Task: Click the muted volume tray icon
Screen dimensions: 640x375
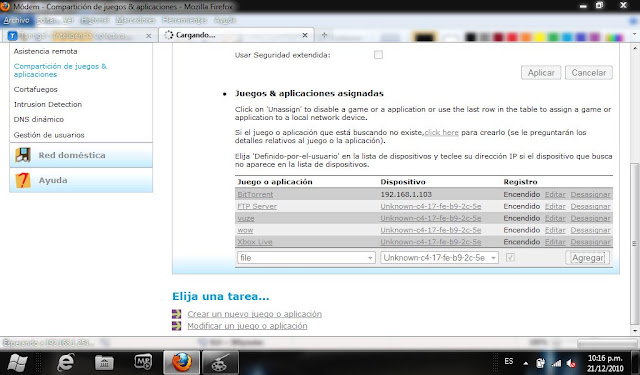Action: [x=571, y=362]
